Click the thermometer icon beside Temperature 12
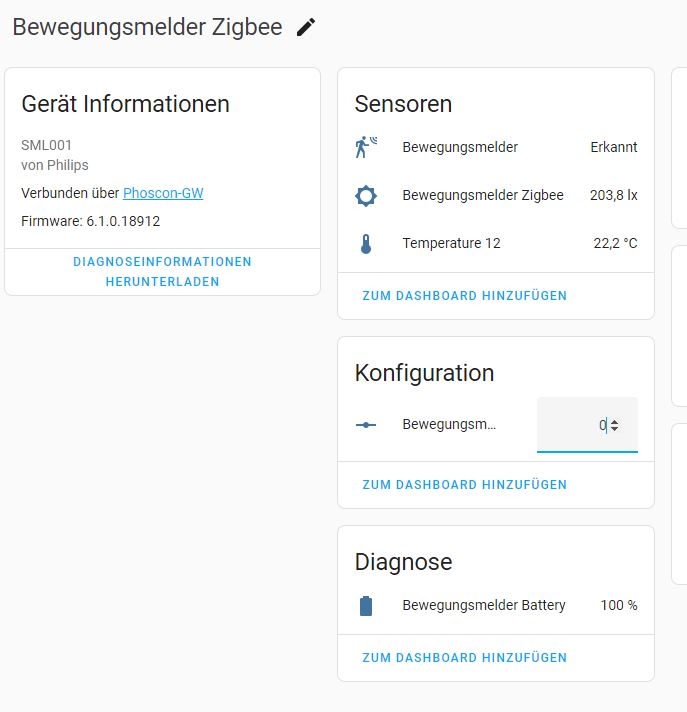687x712 pixels. 366,243
